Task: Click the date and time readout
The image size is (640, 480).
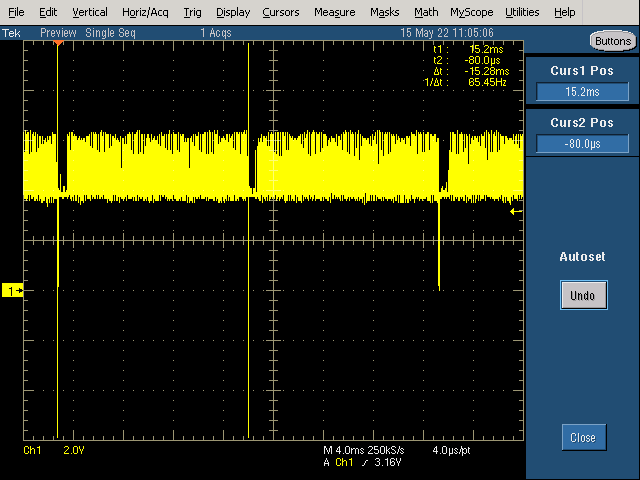Action: click(x=447, y=33)
